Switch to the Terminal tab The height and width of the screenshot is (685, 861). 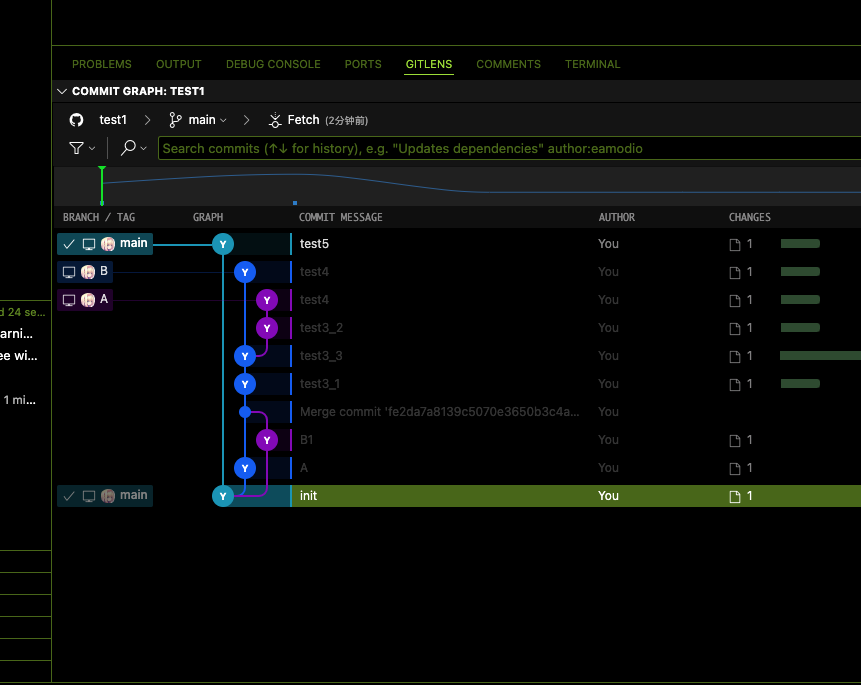point(592,64)
